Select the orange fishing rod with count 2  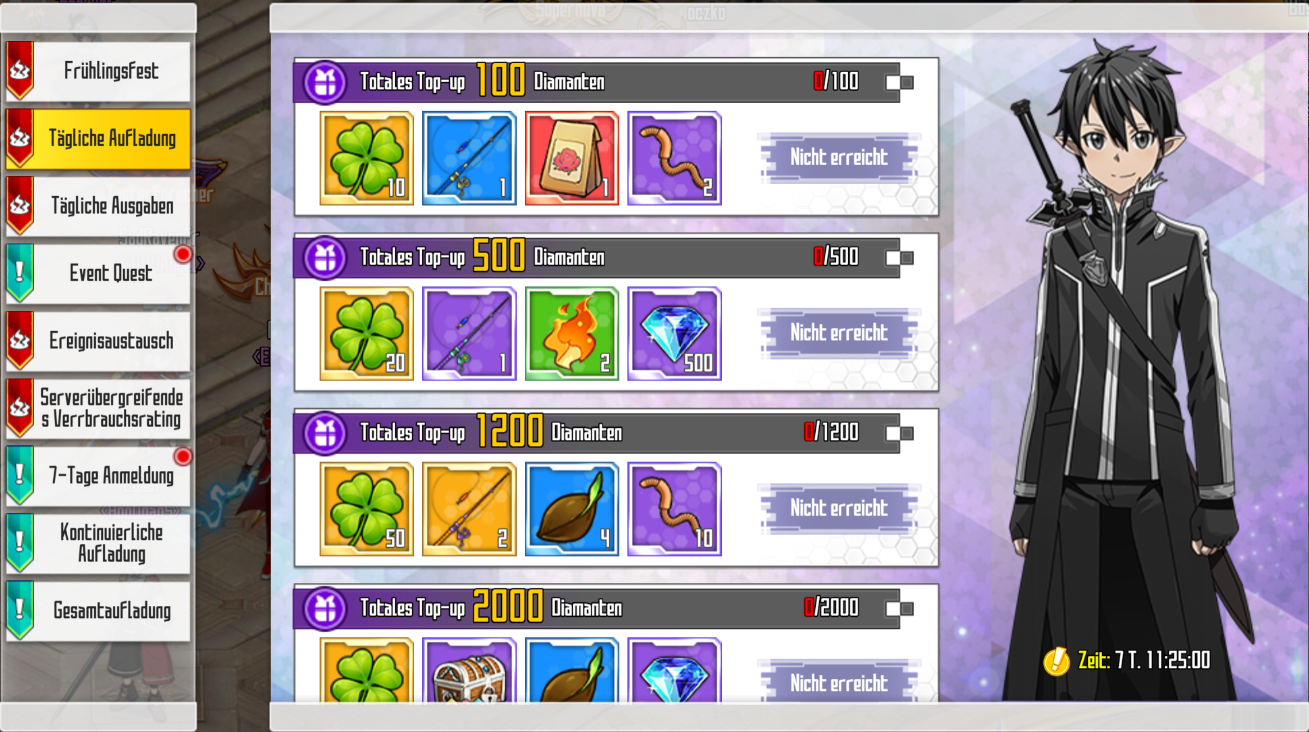click(x=469, y=509)
